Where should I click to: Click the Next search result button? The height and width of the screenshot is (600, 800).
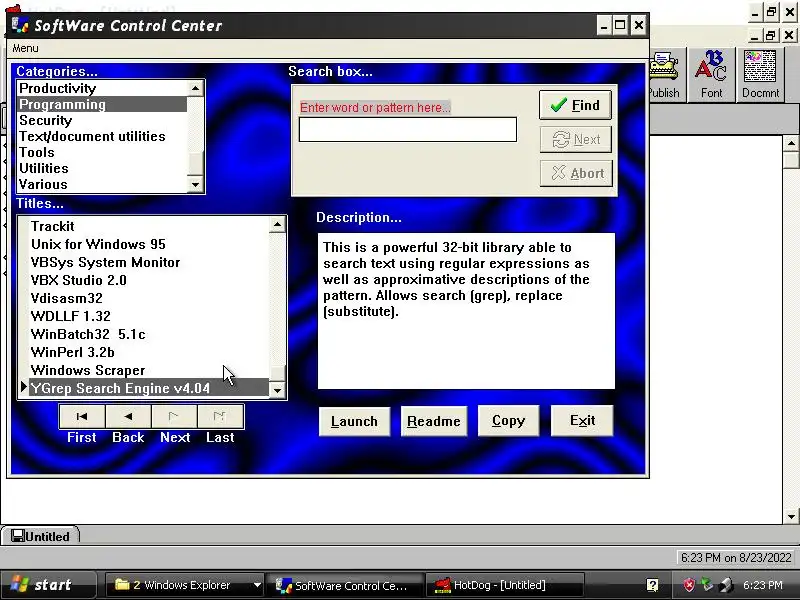[576, 139]
